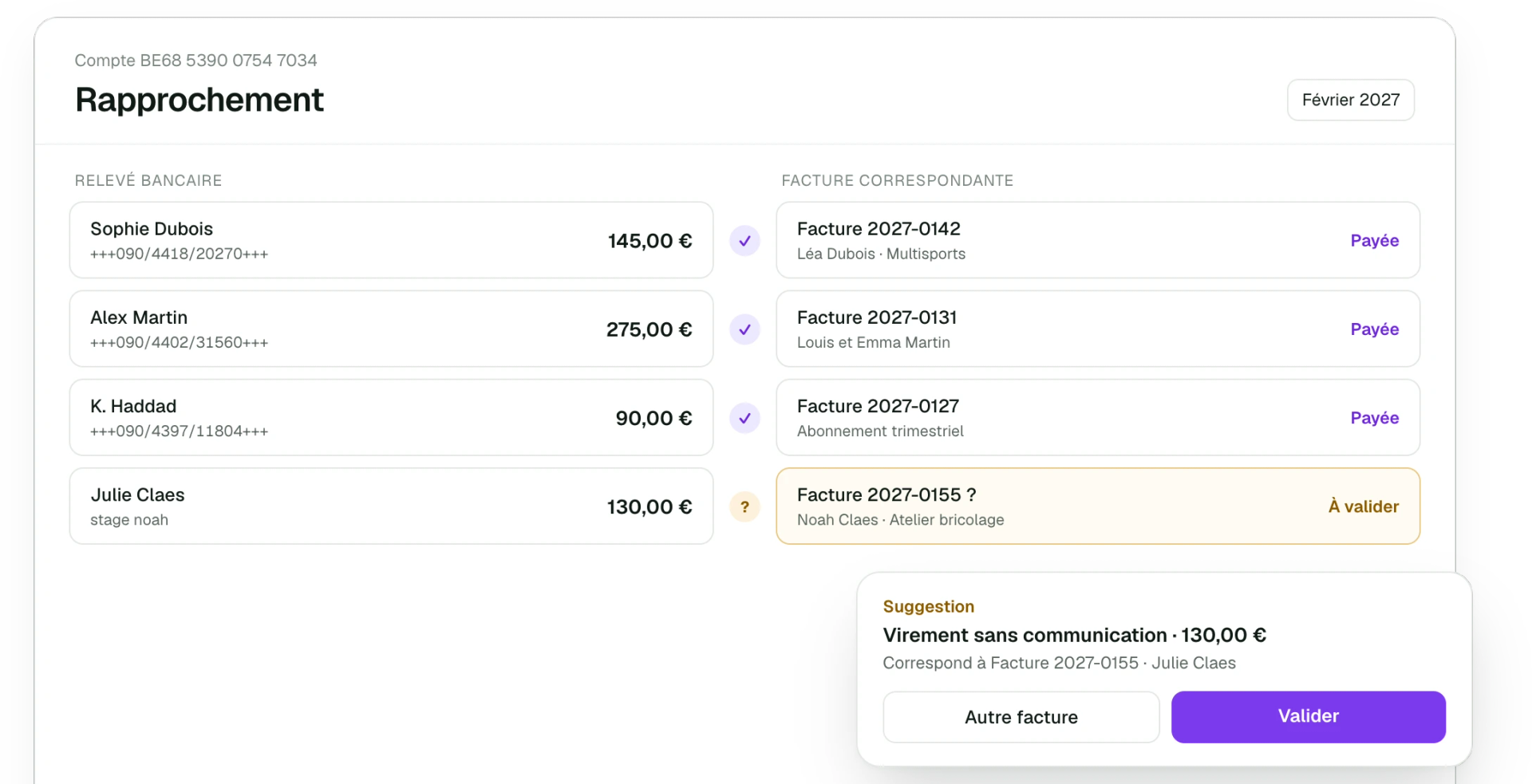Click the reference +++090/4397/11804+++
This screenshot has width=1532, height=784.
pyautogui.click(x=179, y=431)
